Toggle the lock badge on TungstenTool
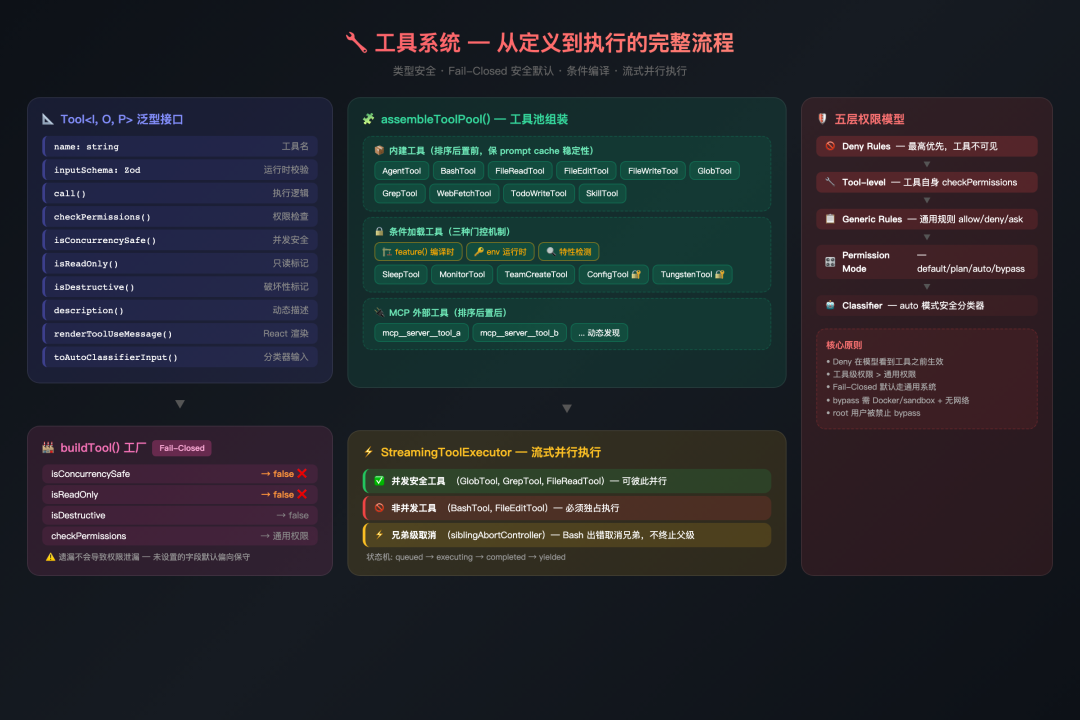The image size is (1080, 720). pyautogui.click(x=720, y=274)
